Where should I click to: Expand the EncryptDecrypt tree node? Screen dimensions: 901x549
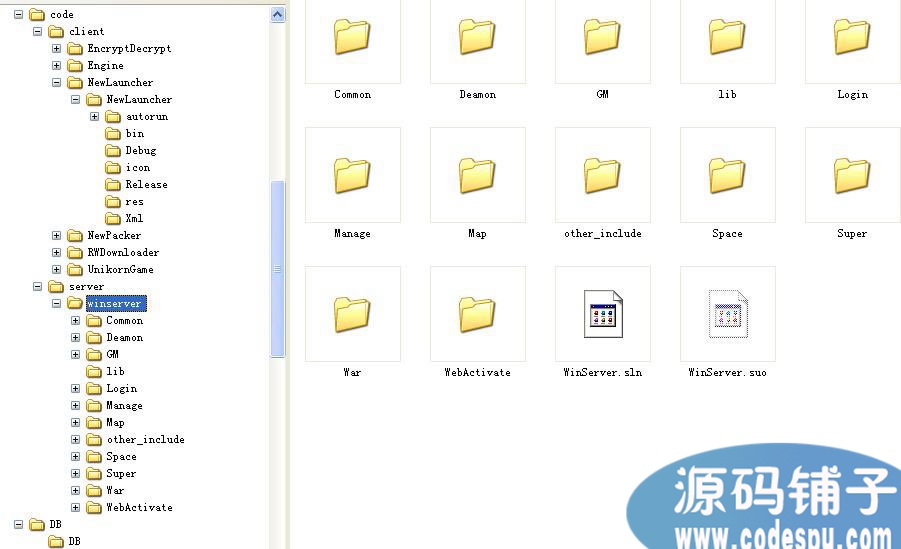click(x=56, y=48)
